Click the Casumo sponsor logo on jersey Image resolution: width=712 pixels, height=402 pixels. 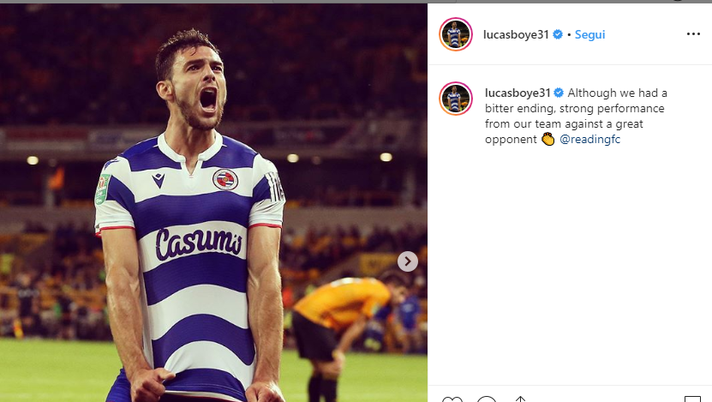(x=198, y=243)
